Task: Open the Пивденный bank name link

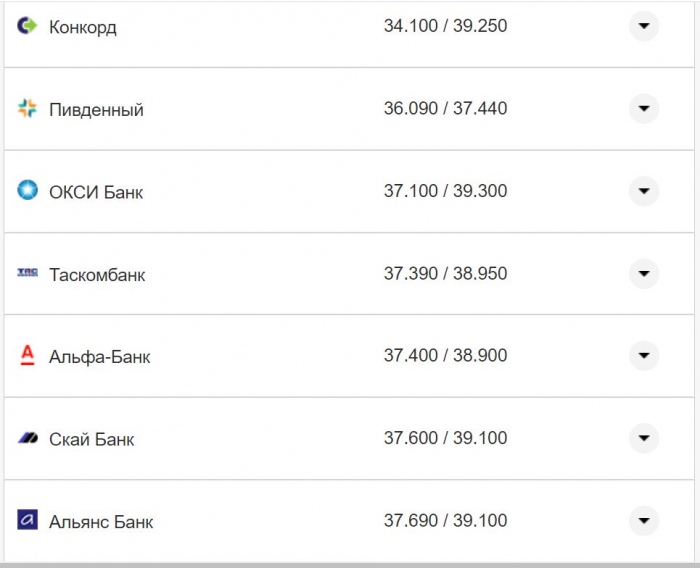Action: tap(96, 110)
